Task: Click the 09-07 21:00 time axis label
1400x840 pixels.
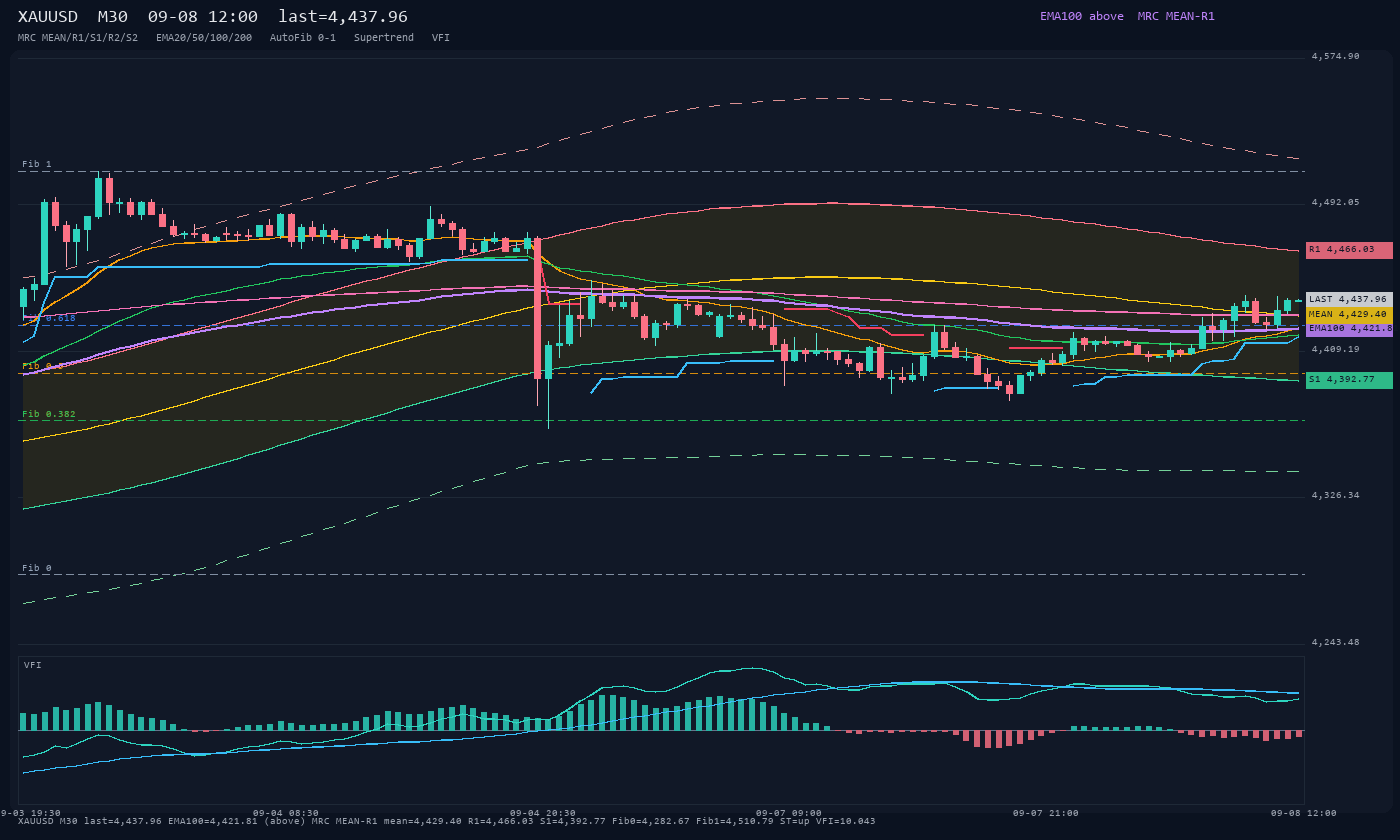Action: pyautogui.click(x=1046, y=813)
